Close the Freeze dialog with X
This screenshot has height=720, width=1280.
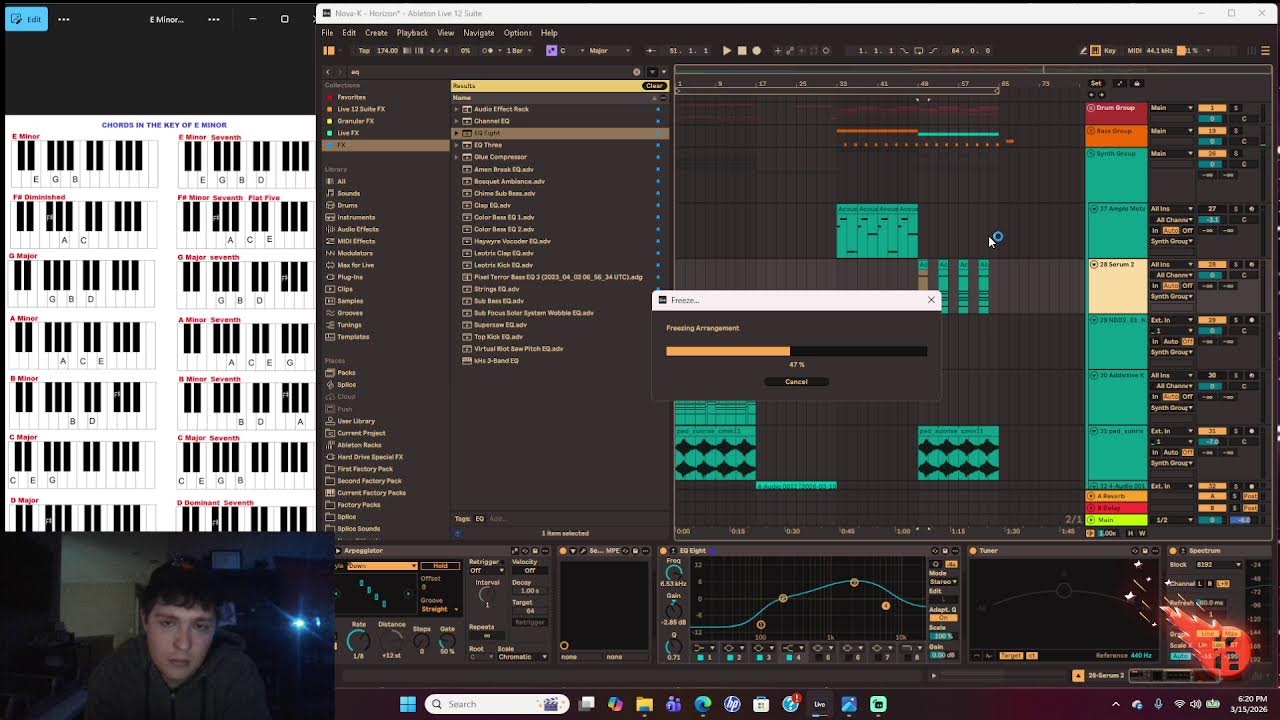point(931,300)
